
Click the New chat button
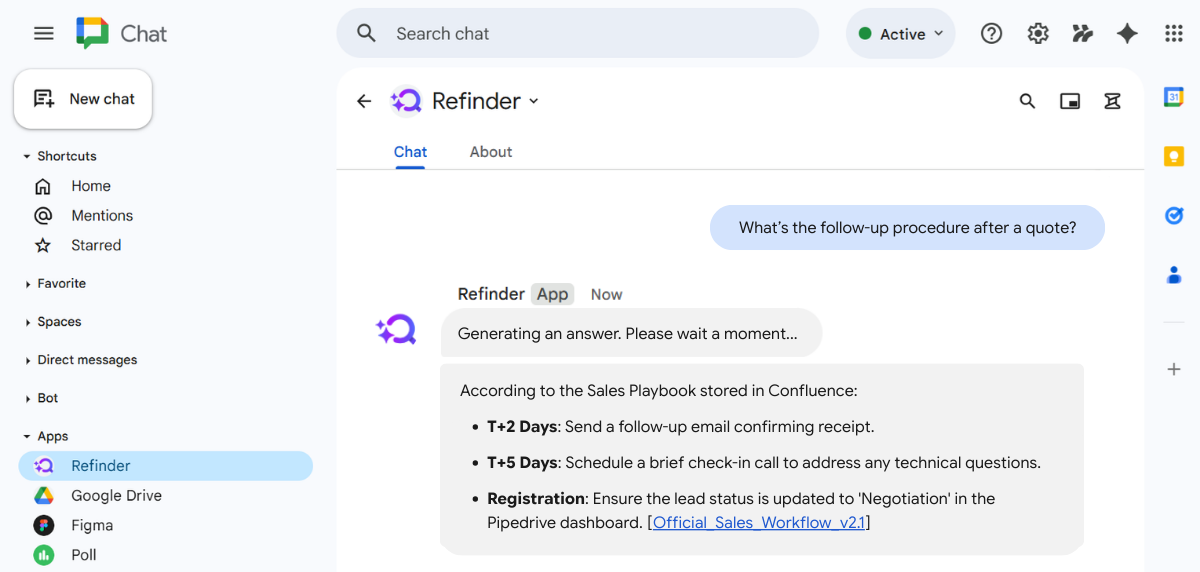(83, 99)
